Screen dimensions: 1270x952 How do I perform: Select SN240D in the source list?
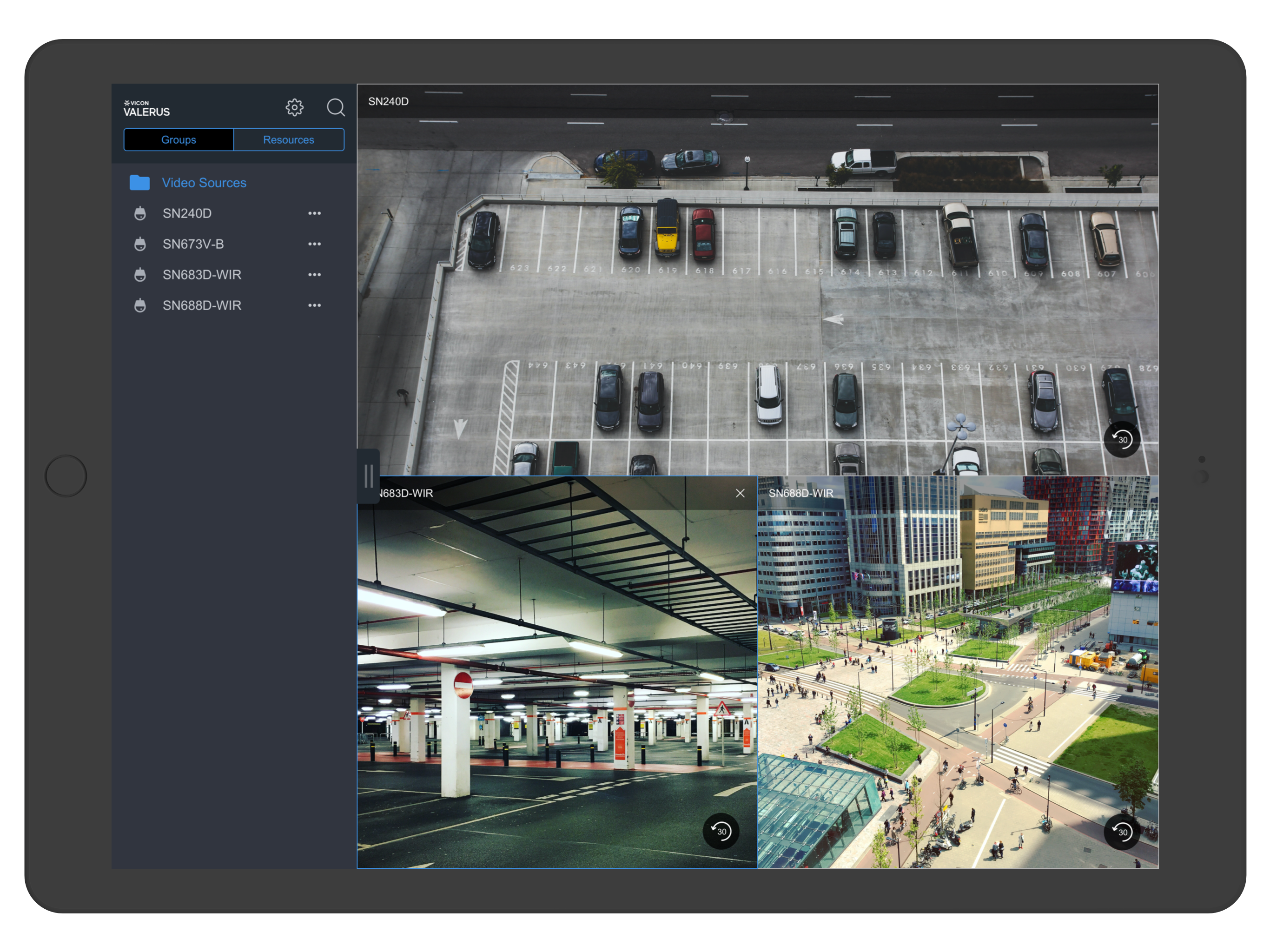[187, 214]
